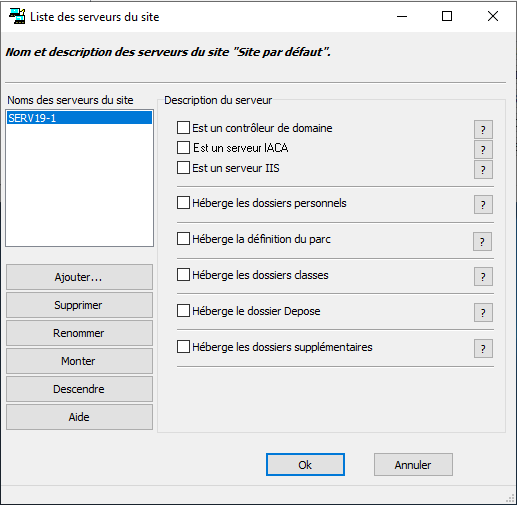
Task: Open help for domain controller option
Action: pos(483,129)
